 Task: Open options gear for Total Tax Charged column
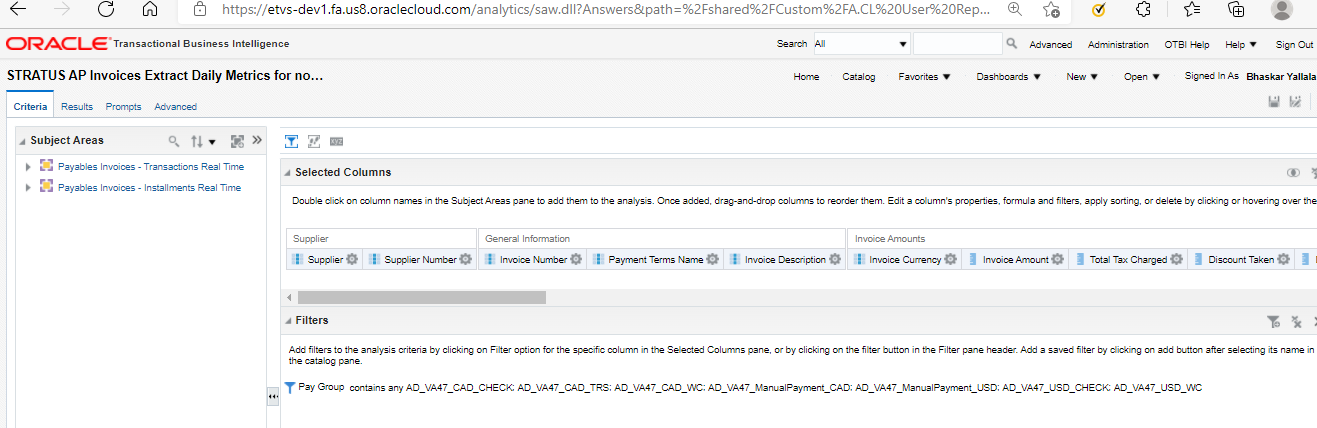click(x=1177, y=259)
